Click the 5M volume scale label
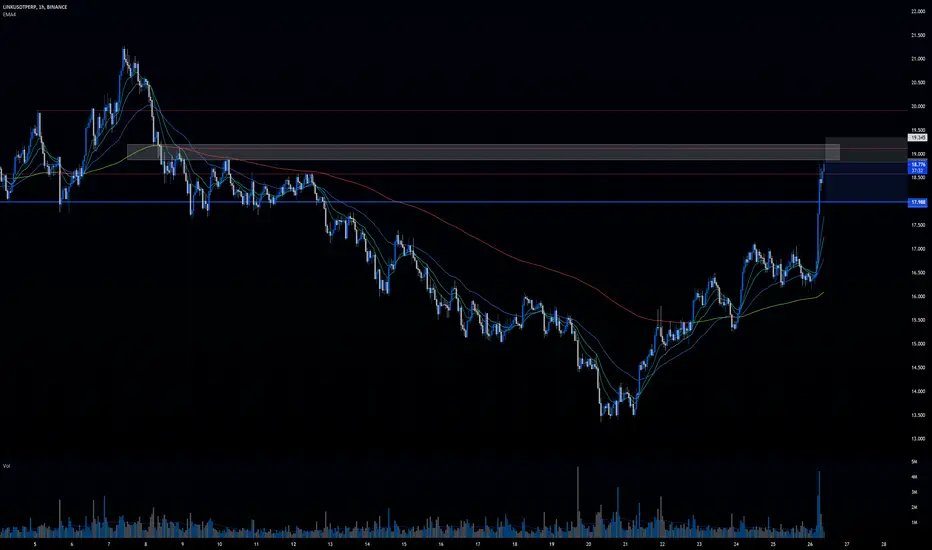 tap(914, 461)
